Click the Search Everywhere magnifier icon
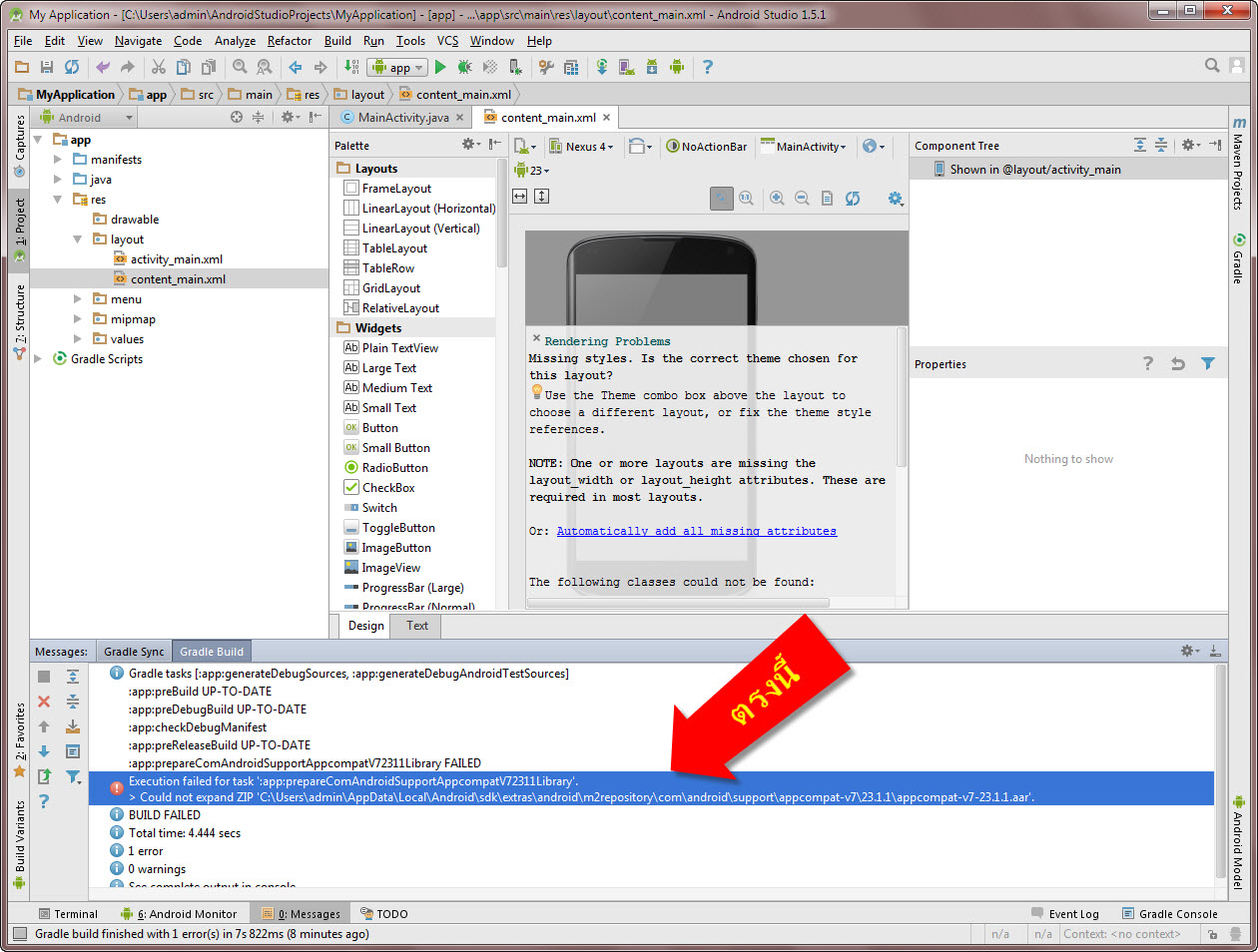The image size is (1258, 952). click(x=1212, y=66)
